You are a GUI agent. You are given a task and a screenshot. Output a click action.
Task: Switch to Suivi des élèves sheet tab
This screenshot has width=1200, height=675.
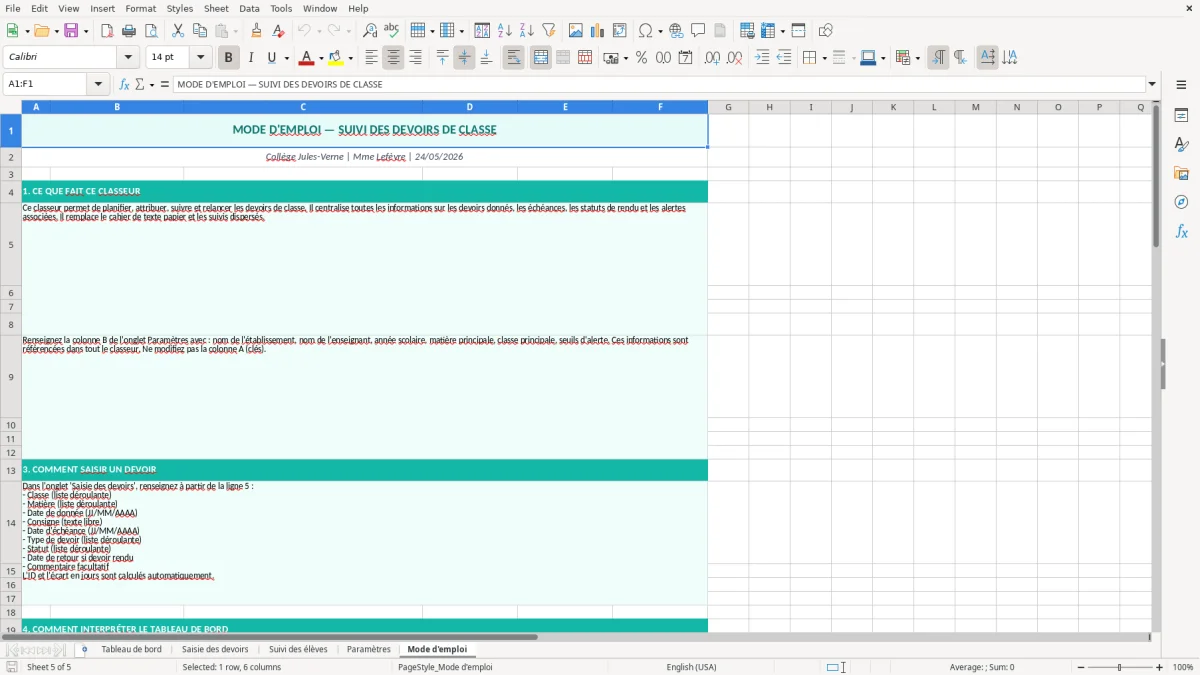click(298, 650)
